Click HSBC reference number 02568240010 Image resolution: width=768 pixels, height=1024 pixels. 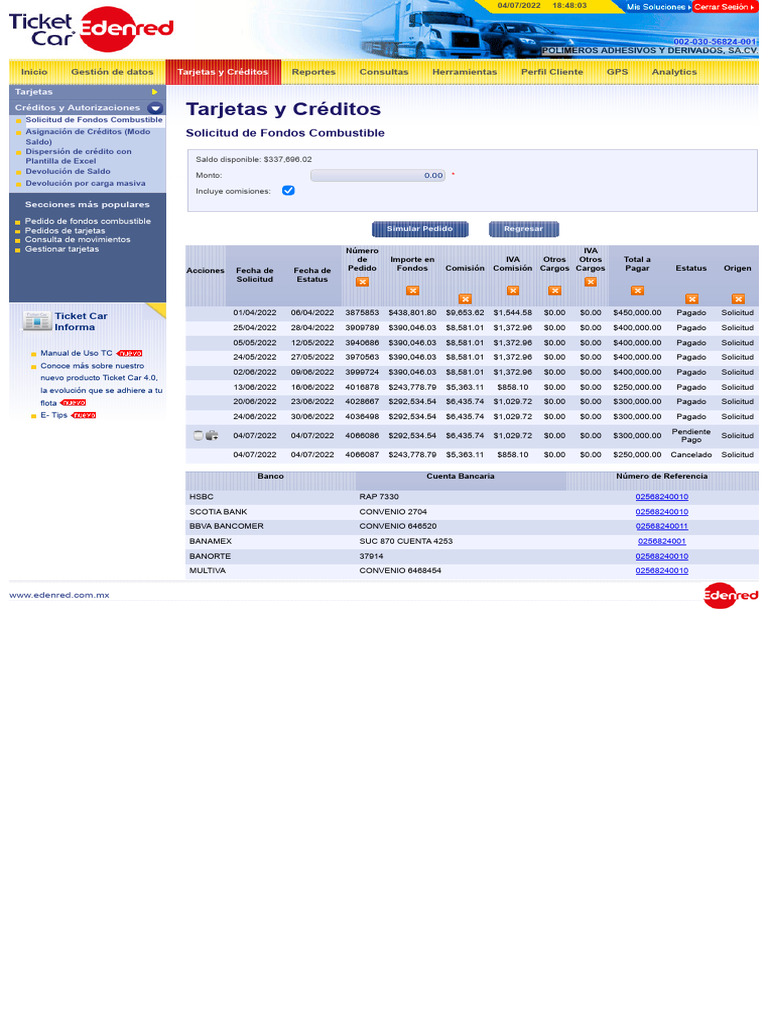coord(662,497)
